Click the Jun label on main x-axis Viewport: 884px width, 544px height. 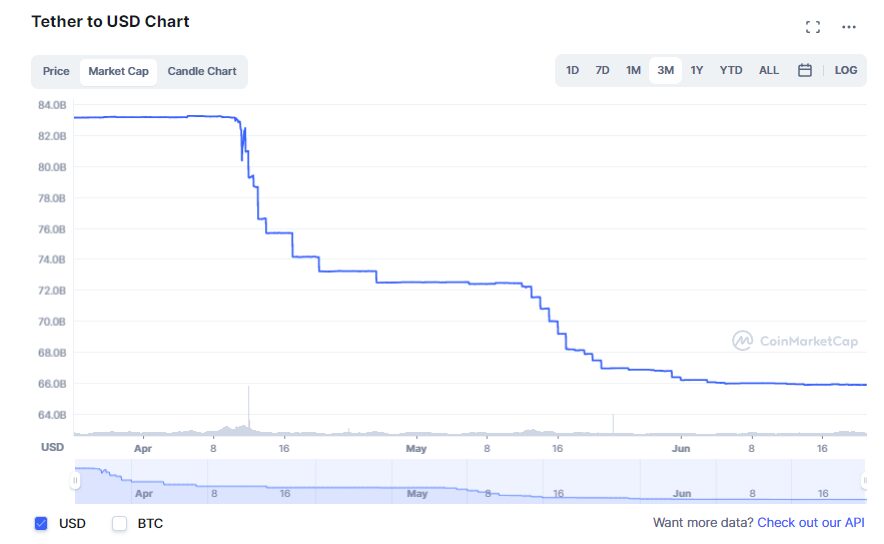click(681, 449)
